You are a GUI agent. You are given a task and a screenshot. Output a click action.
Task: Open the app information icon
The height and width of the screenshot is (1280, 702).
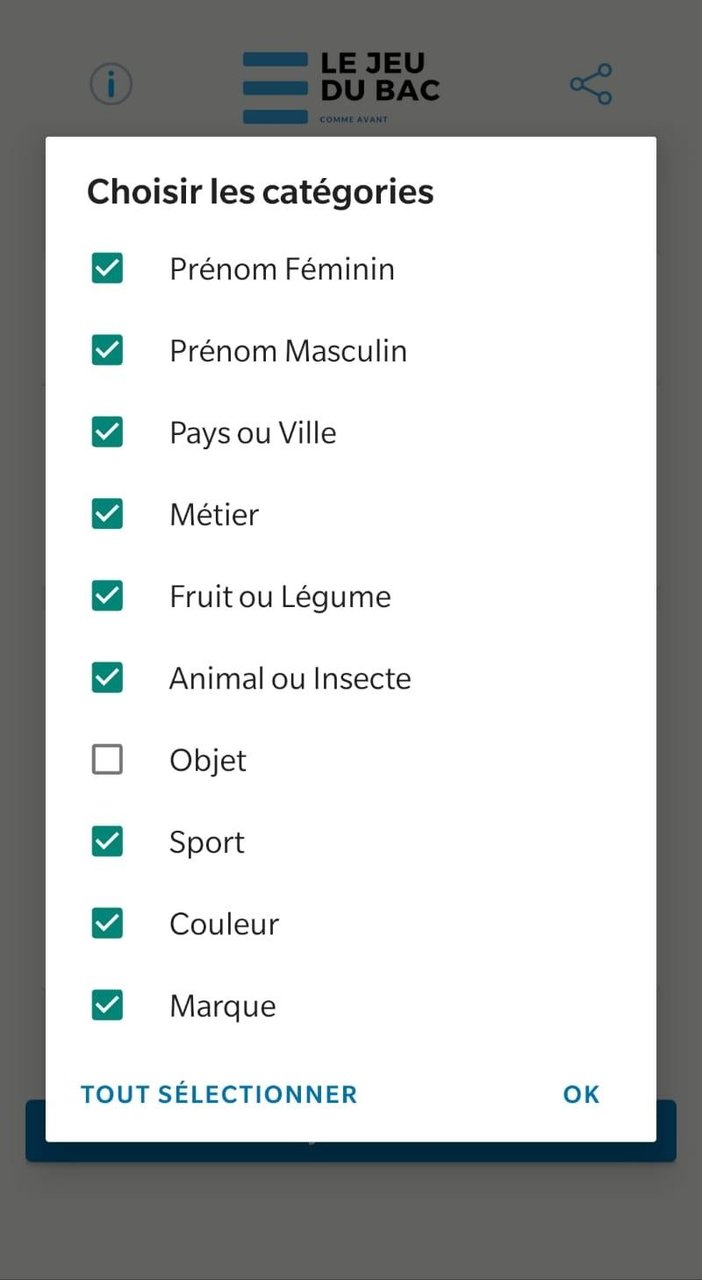pos(111,84)
